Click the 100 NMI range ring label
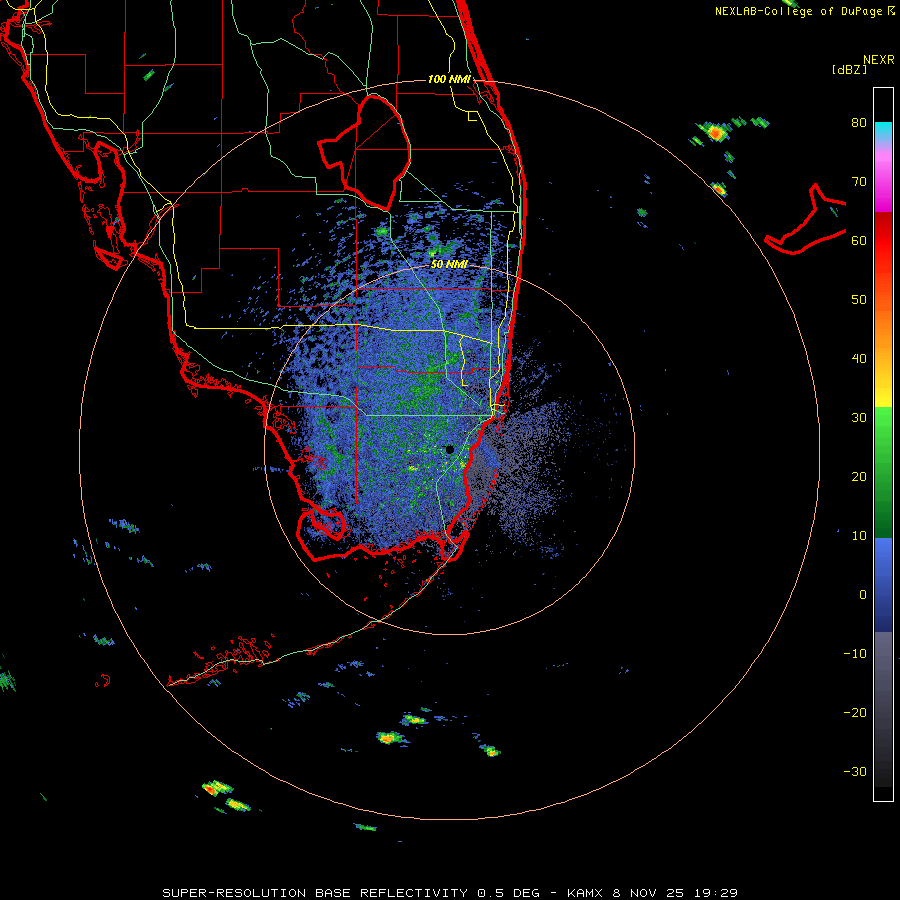This screenshot has height=900, width=900. coord(449,79)
